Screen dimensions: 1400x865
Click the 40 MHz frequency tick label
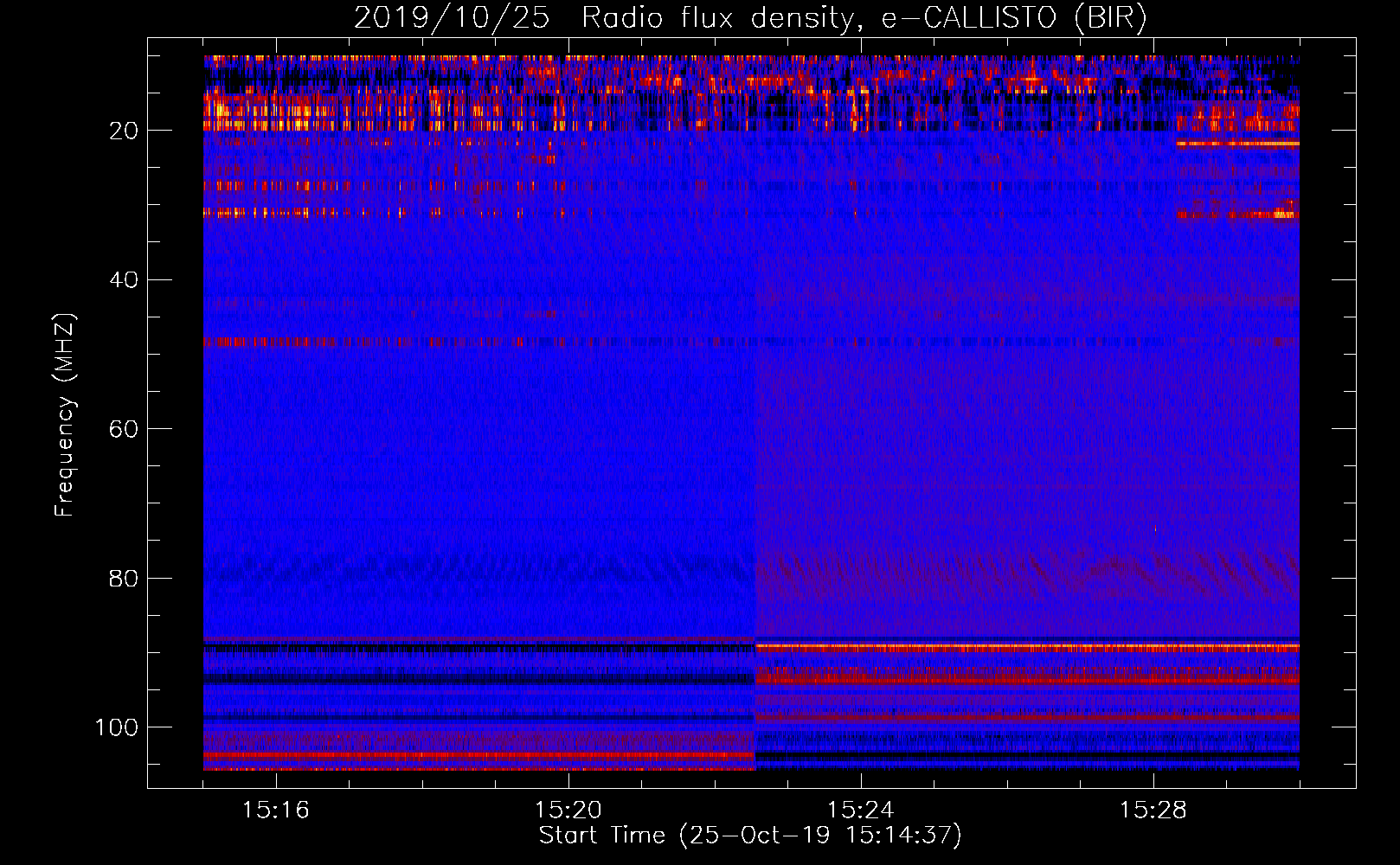tap(125, 280)
